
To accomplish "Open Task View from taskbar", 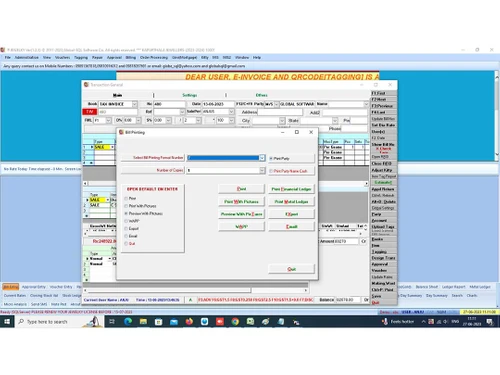I will pos(112,322).
